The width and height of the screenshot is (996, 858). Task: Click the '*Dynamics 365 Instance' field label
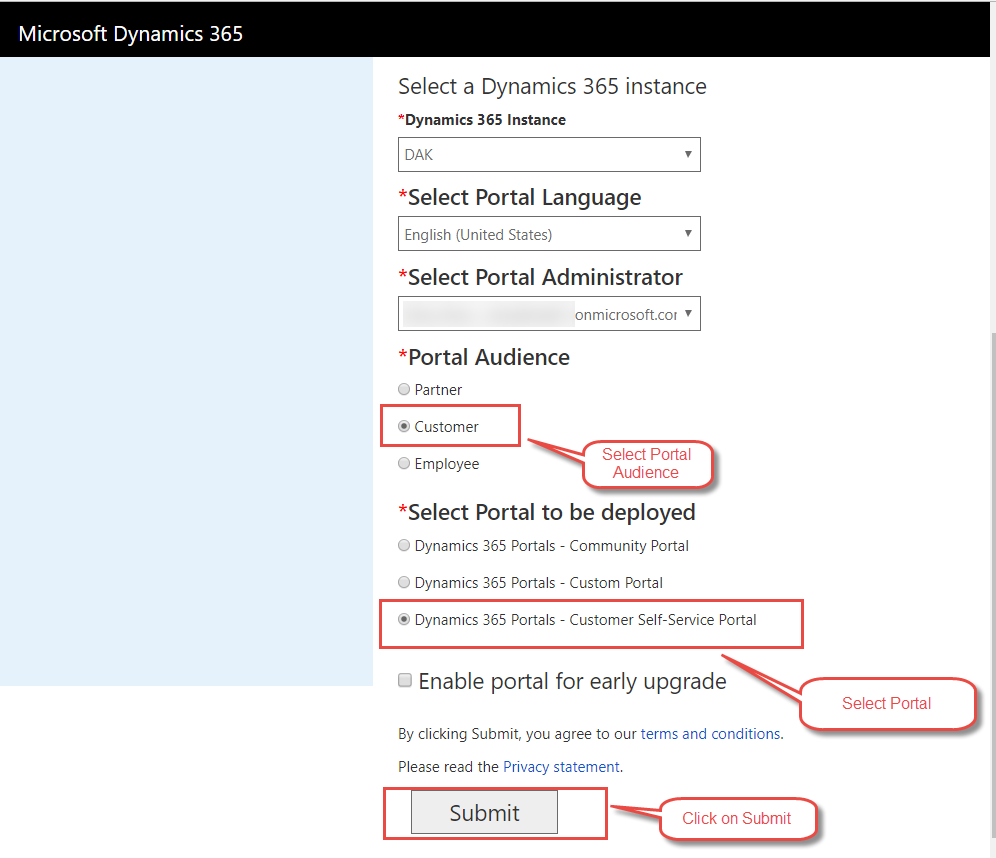pyautogui.click(x=482, y=120)
